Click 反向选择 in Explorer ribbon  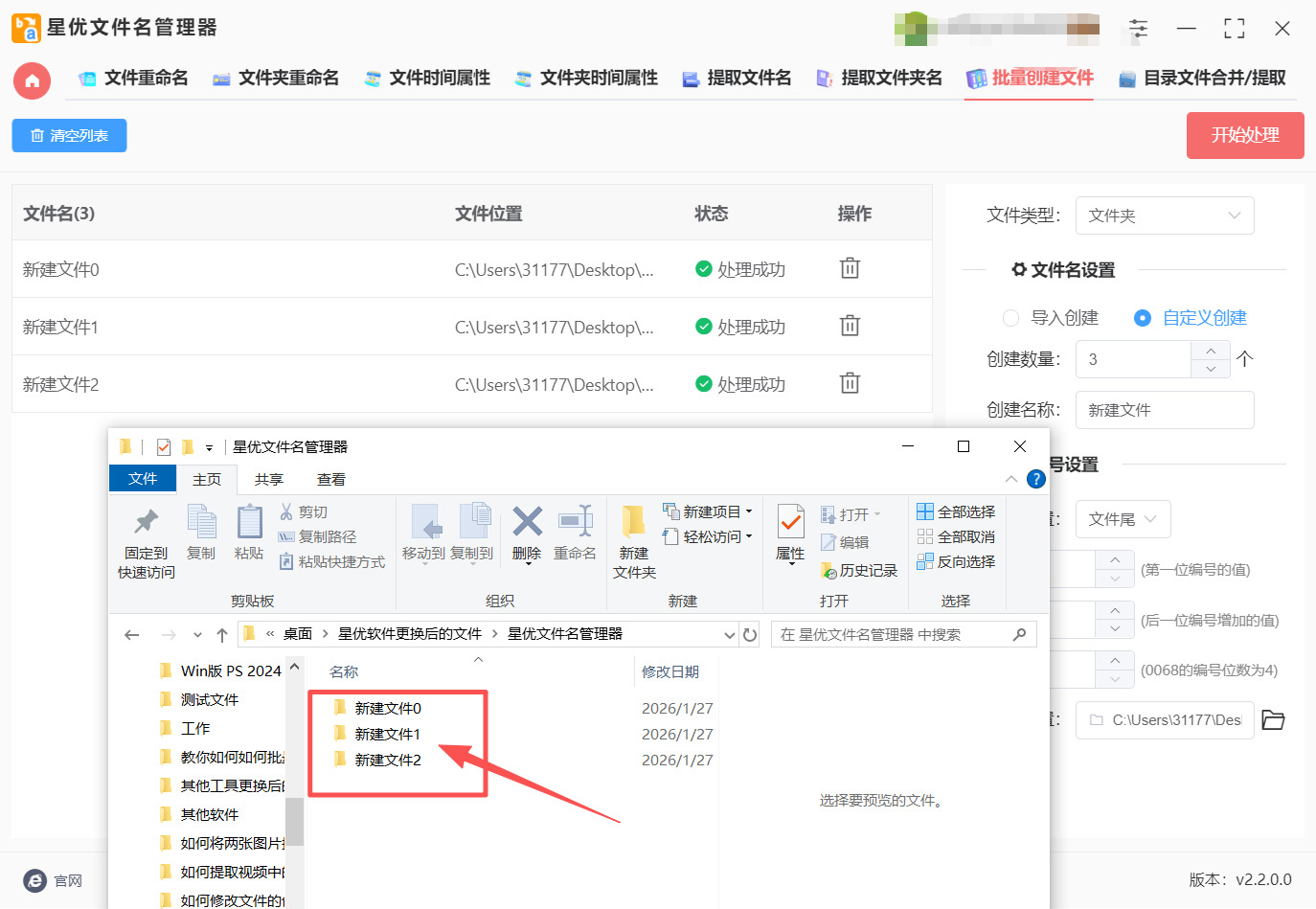click(x=956, y=562)
